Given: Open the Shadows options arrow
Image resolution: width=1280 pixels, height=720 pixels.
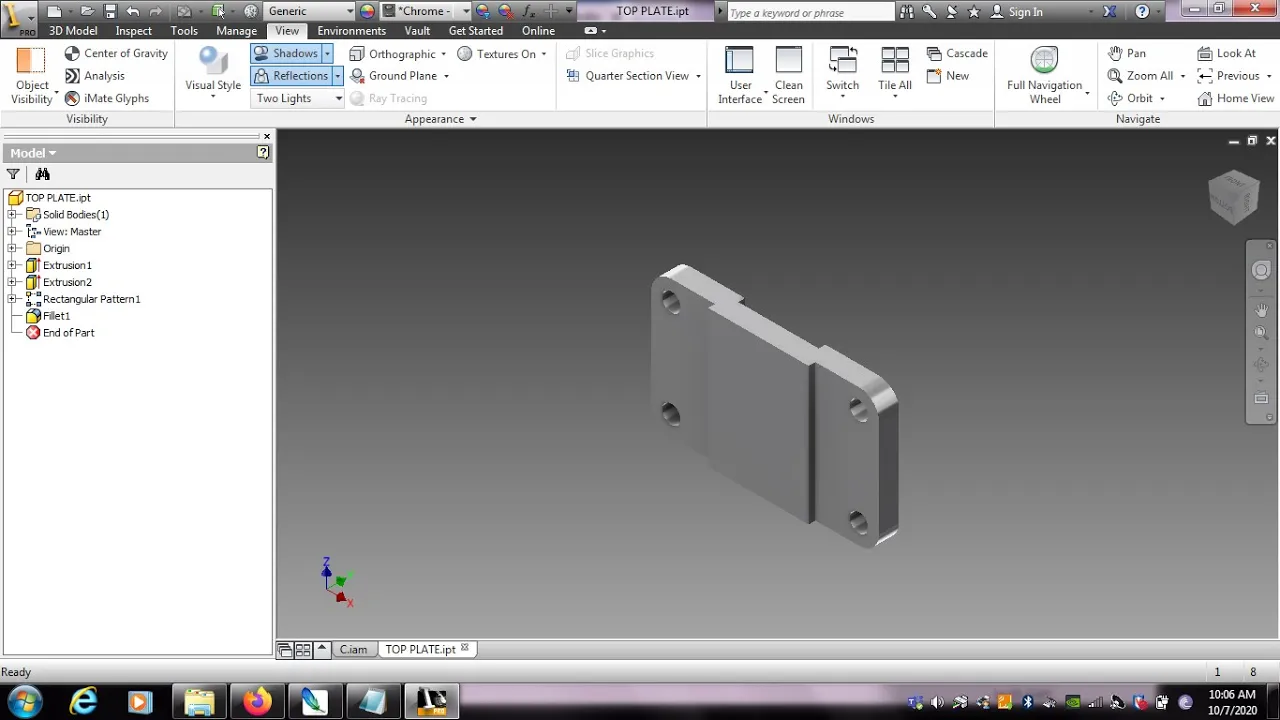Looking at the screenshot, I should click(327, 53).
